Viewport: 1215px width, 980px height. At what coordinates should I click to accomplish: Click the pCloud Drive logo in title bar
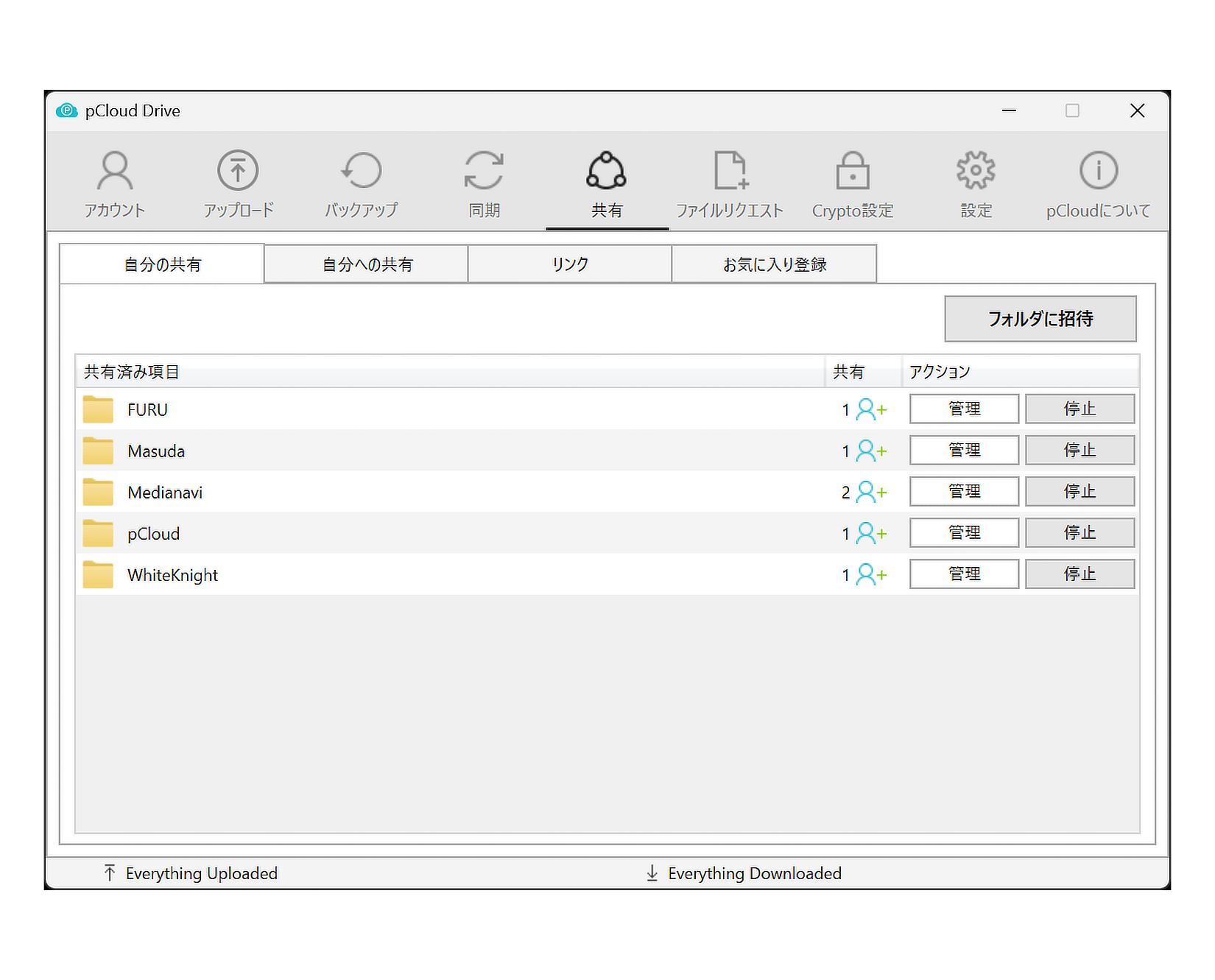[67, 110]
